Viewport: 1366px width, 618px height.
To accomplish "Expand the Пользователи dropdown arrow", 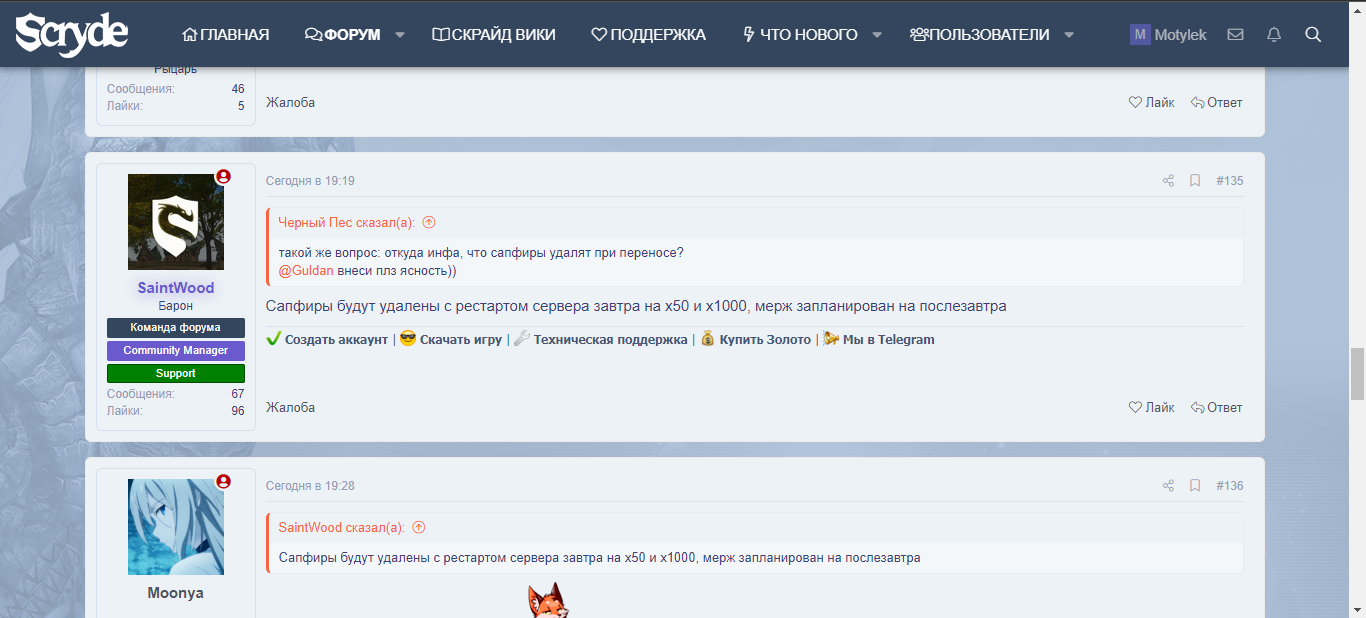I will pos(1069,35).
